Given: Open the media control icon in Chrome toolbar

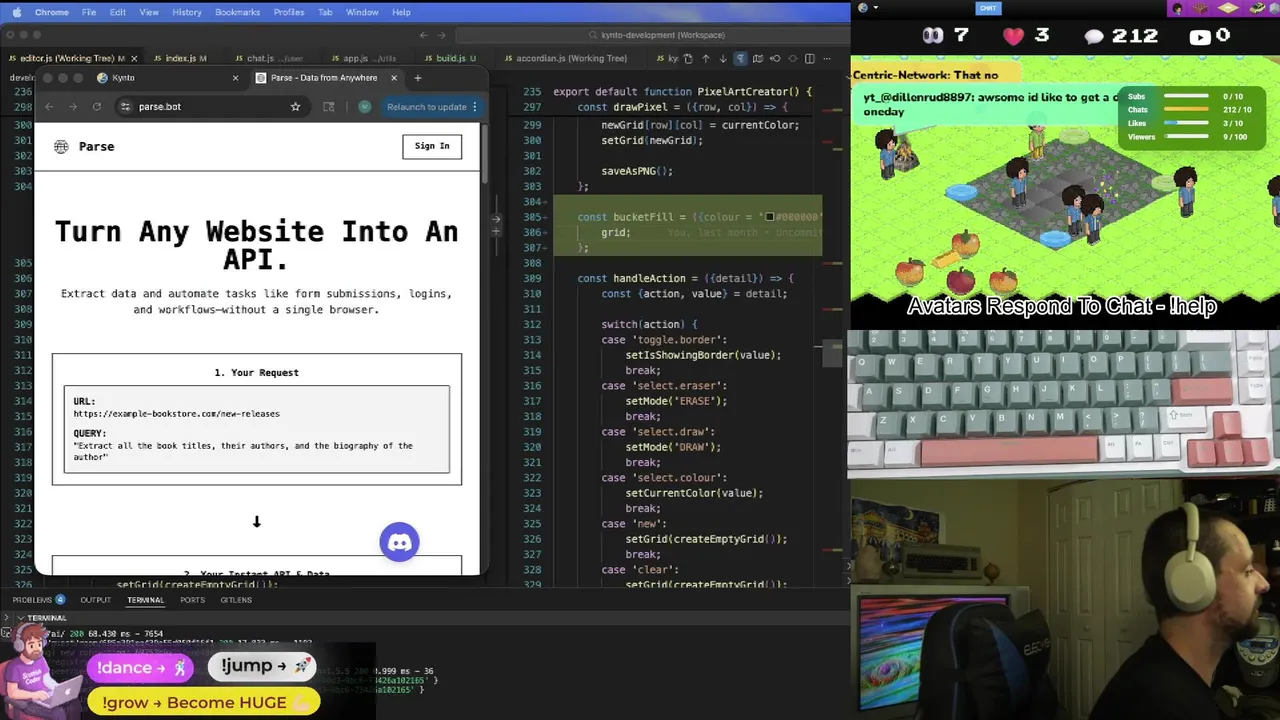Looking at the screenshot, I should pyautogui.click(x=329, y=106).
